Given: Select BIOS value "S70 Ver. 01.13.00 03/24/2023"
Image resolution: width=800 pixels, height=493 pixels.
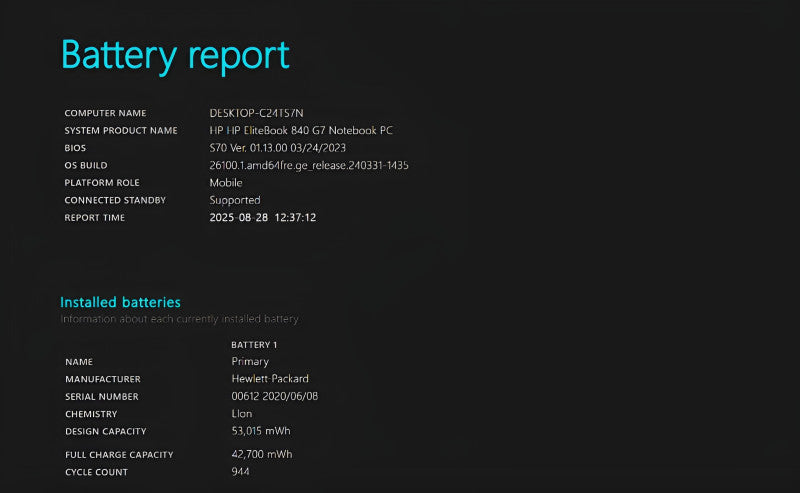Looking at the screenshot, I should click(278, 147).
